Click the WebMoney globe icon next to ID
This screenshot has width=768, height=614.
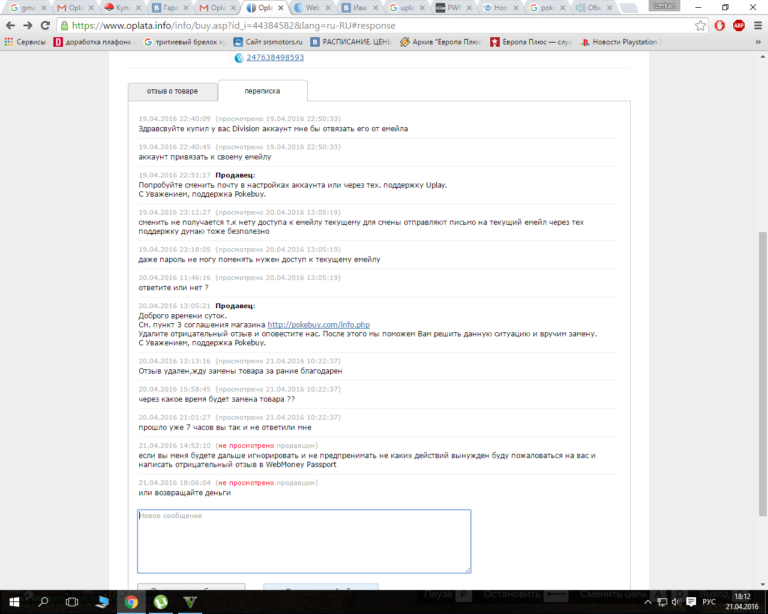(x=239, y=58)
